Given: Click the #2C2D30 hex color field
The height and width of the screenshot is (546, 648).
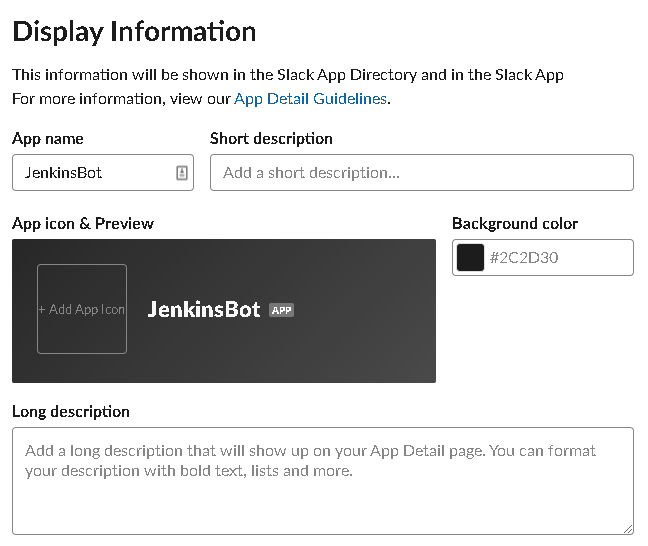Looking at the screenshot, I should [543, 258].
